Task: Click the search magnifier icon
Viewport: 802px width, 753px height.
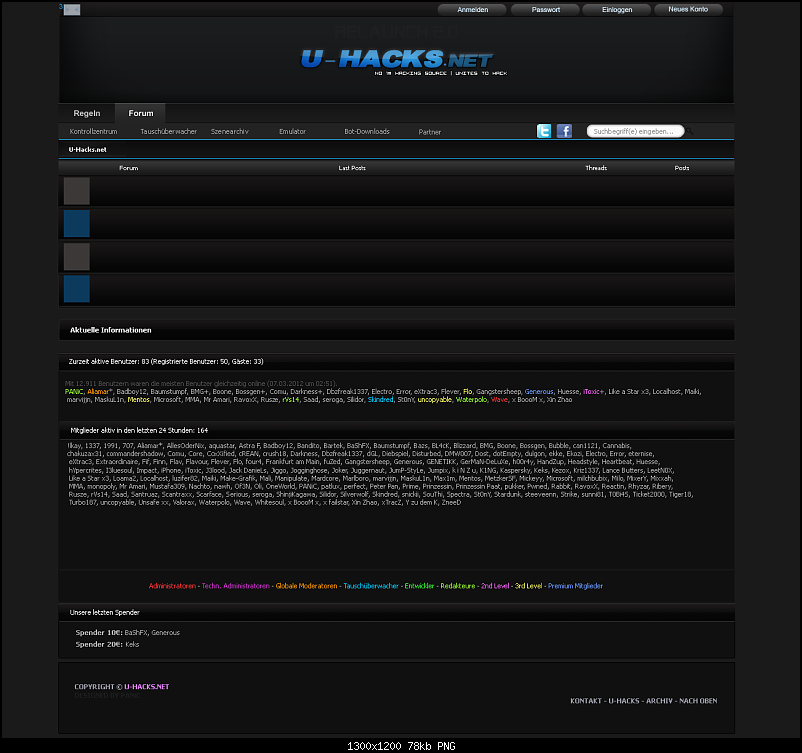Action: pyautogui.click(x=689, y=131)
